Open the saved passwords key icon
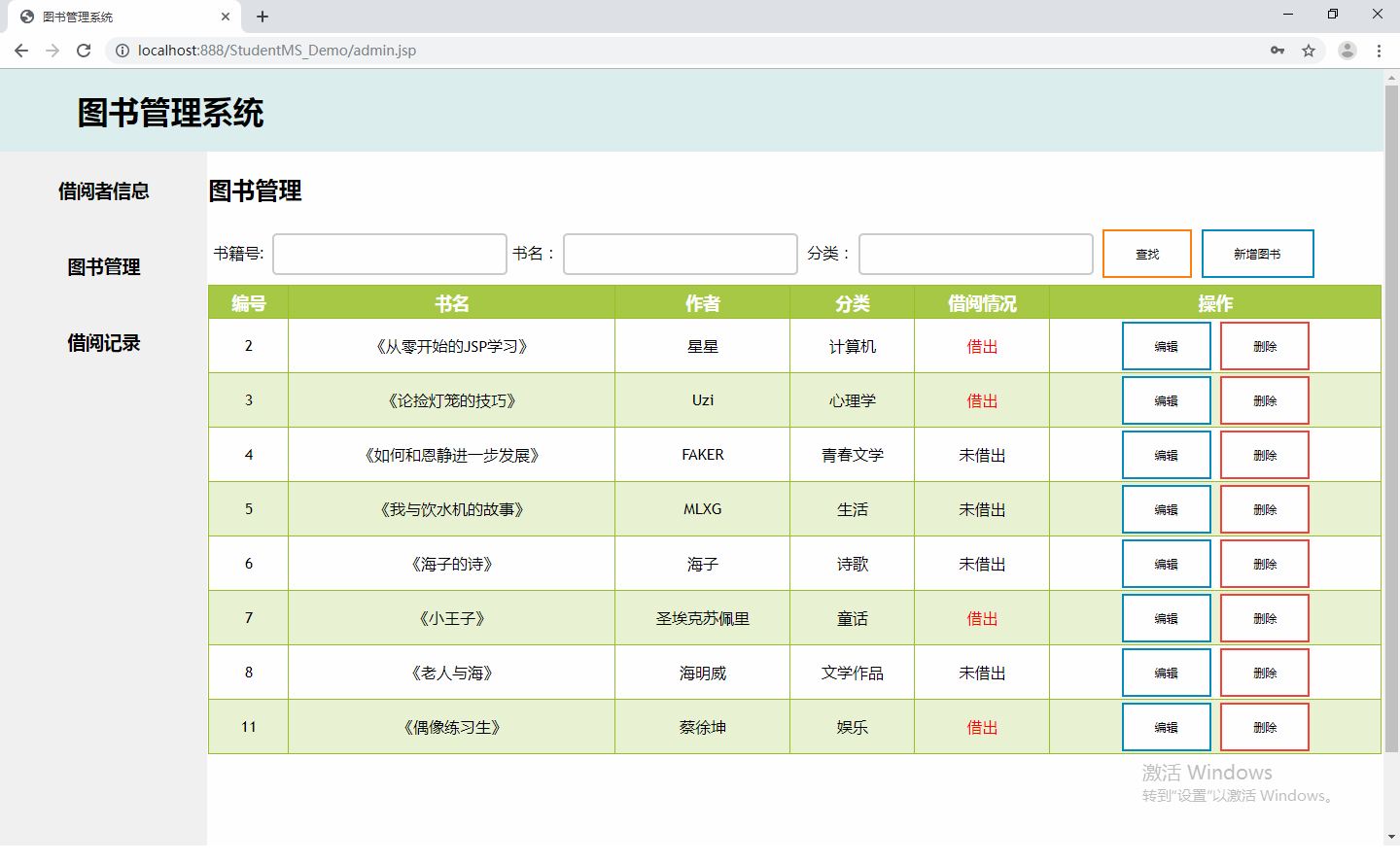The image size is (1400, 864). [1277, 51]
